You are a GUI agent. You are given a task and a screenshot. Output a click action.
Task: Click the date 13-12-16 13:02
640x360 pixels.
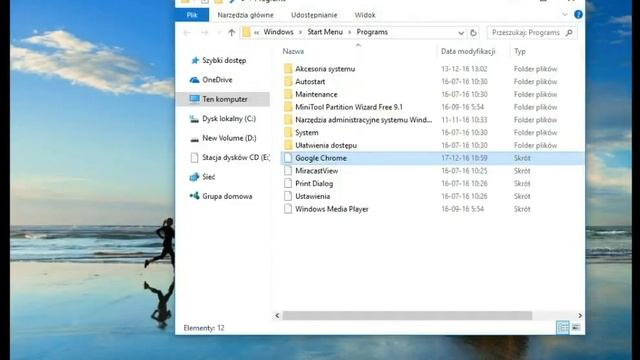click(x=464, y=69)
